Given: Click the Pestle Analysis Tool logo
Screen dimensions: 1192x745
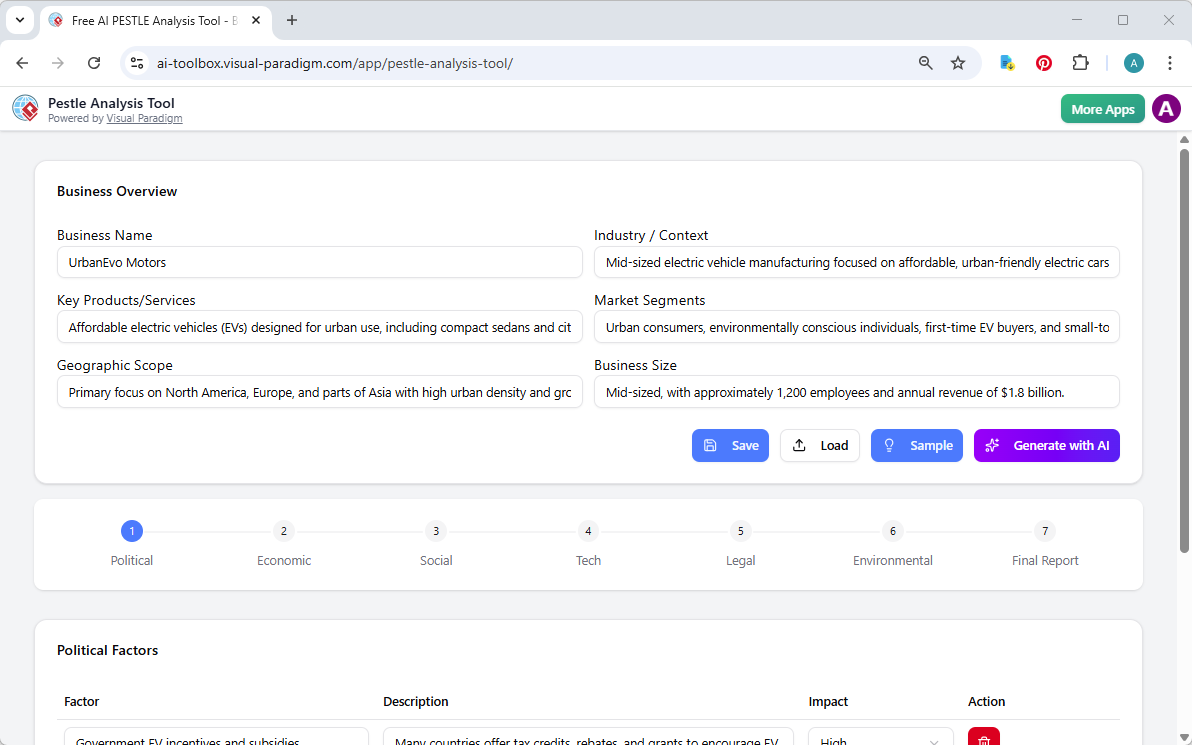Looking at the screenshot, I should click(x=25, y=108).
